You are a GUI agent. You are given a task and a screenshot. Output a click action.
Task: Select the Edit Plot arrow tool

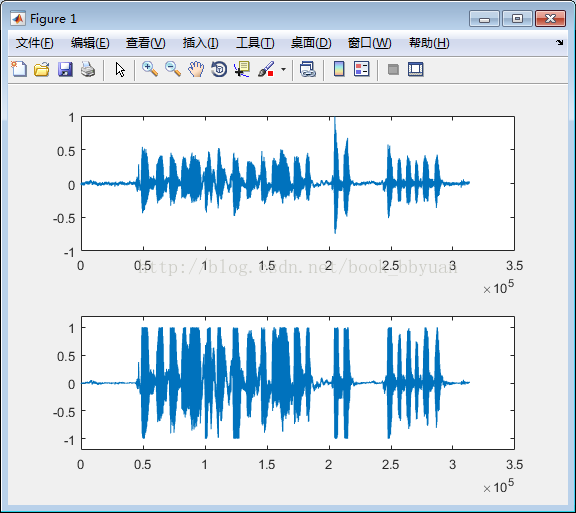pyautogui.click(x=120, y=69)
